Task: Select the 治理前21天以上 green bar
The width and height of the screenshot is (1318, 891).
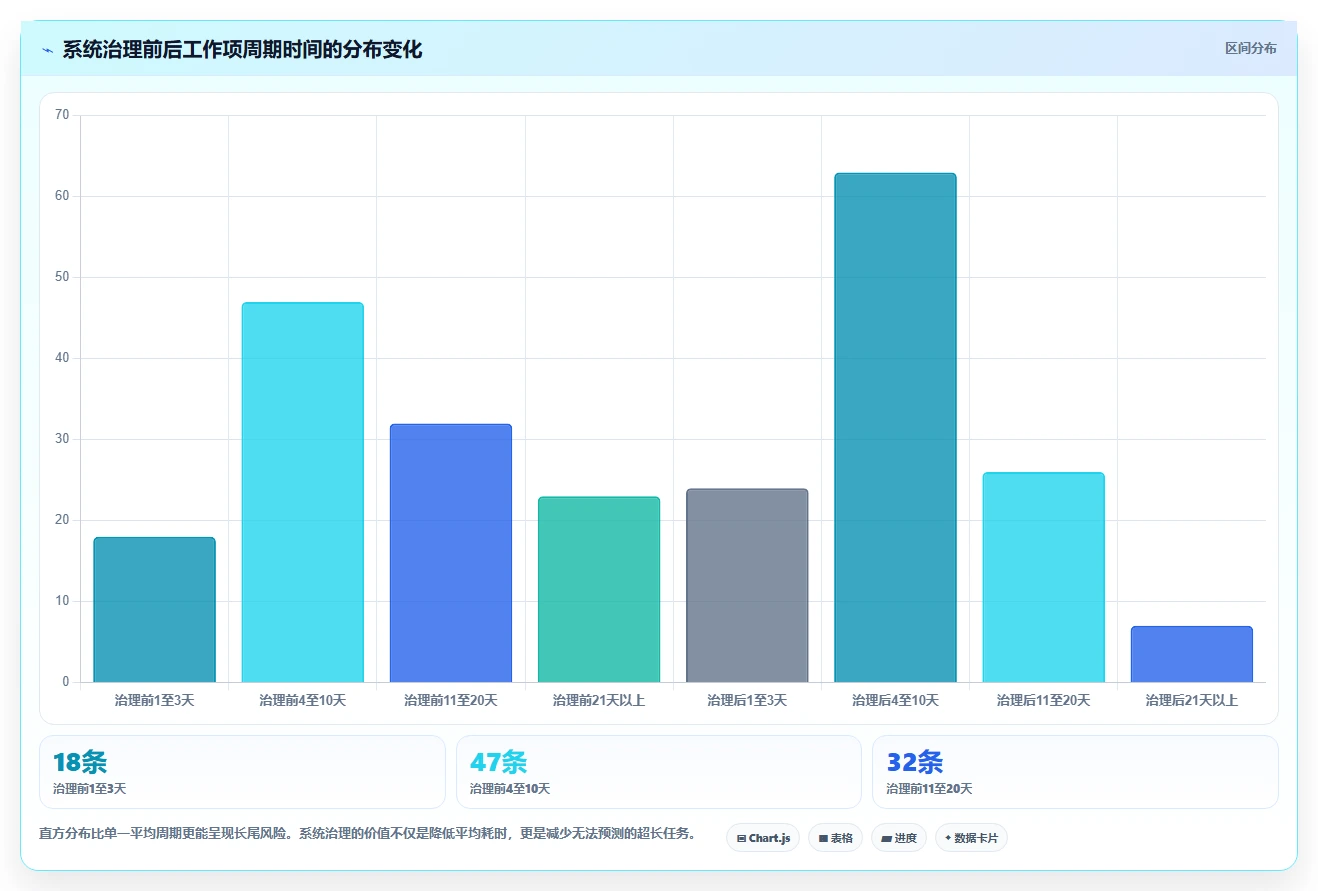Action: tap(599, 589)
